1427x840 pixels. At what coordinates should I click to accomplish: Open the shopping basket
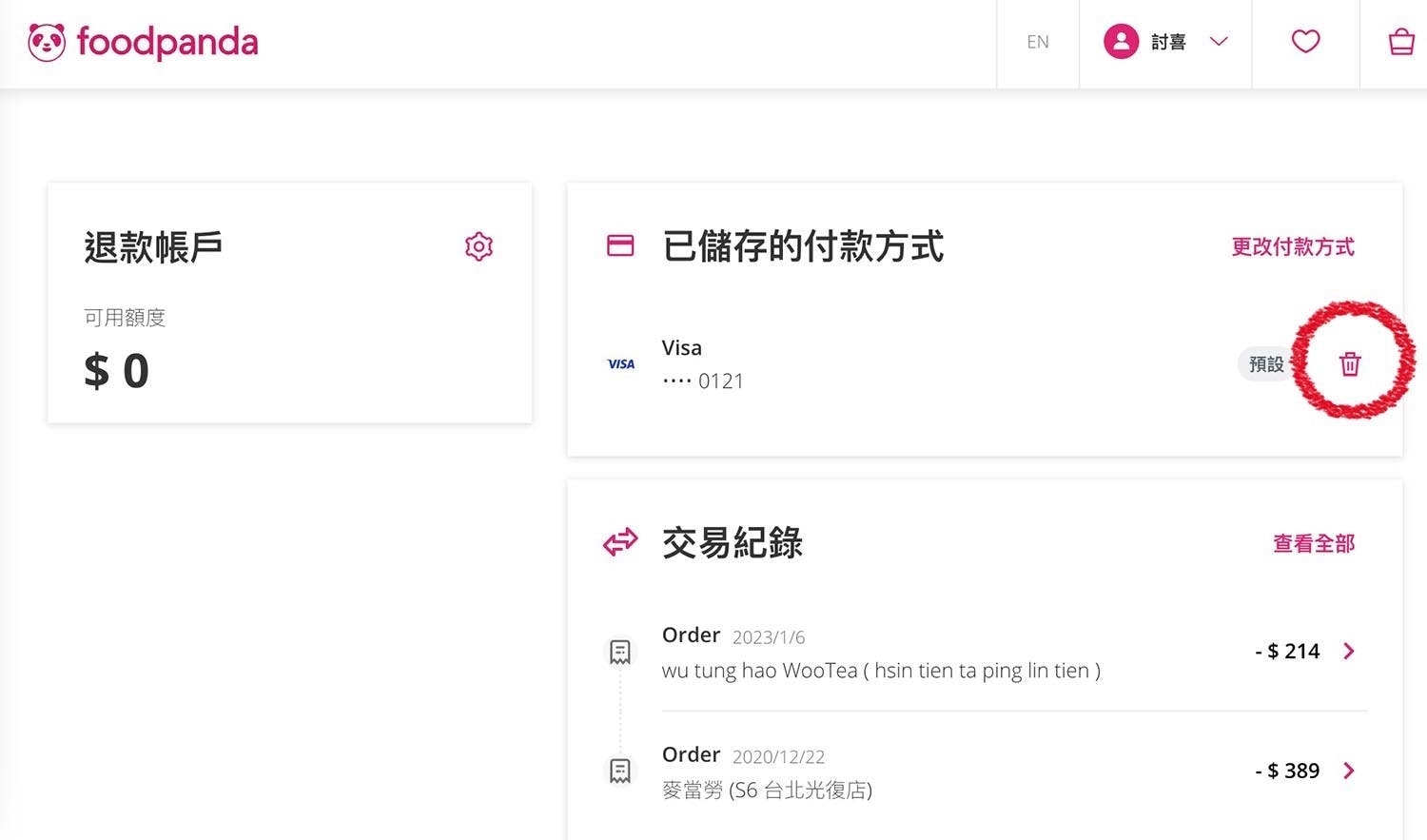(x=1401, y=42)
